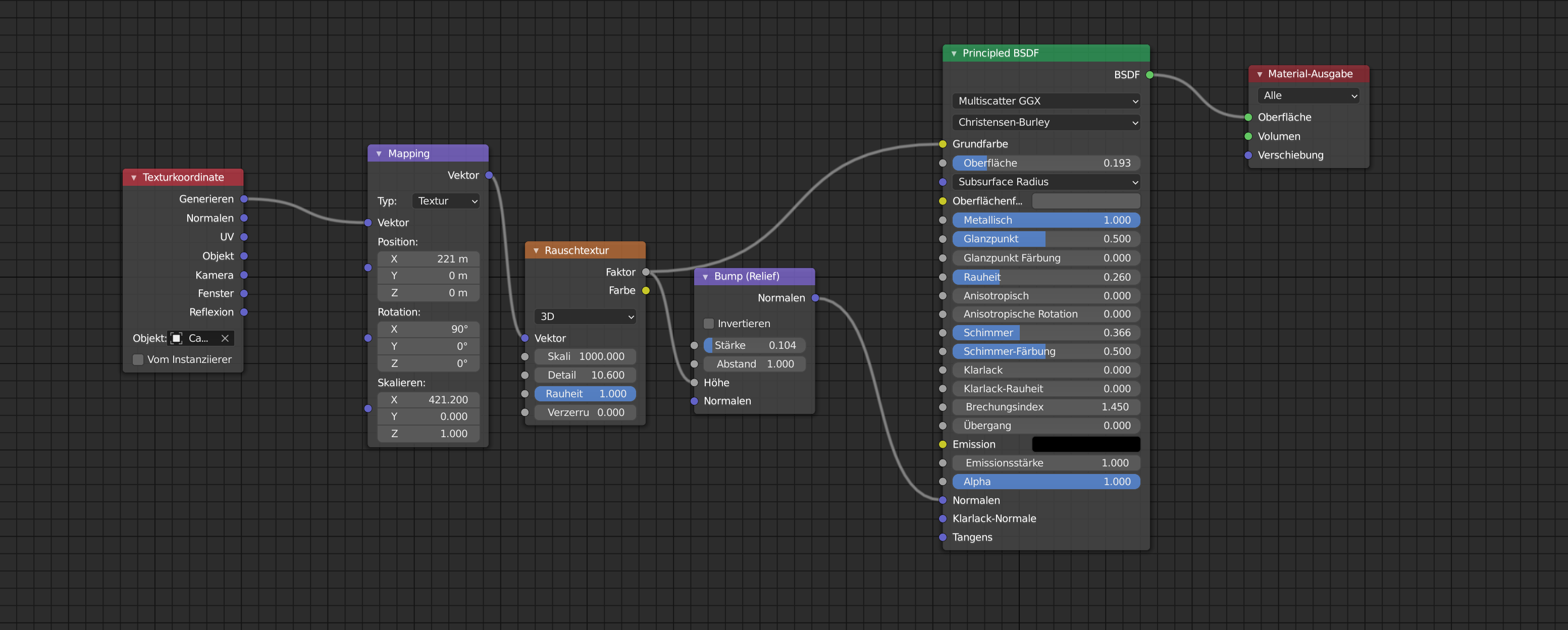
Task: Click the Skalieren X field showing 421.200
Action: pos(429,400)
